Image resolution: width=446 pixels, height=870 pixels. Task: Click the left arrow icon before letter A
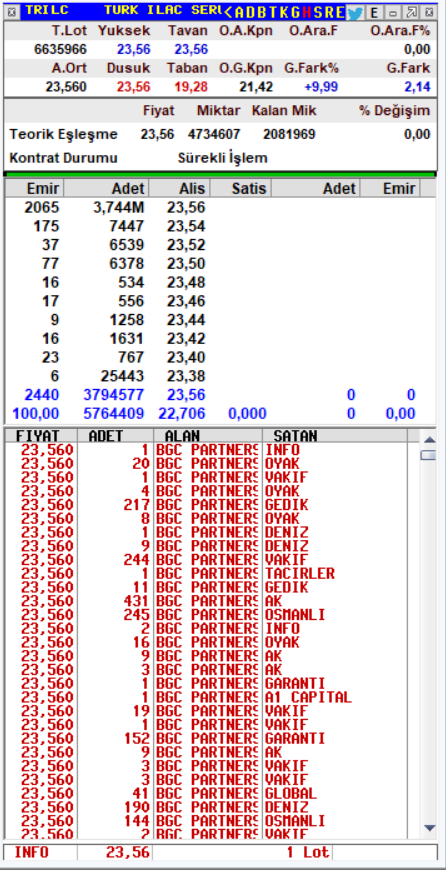pyautogui.click(x=227, y=12)
